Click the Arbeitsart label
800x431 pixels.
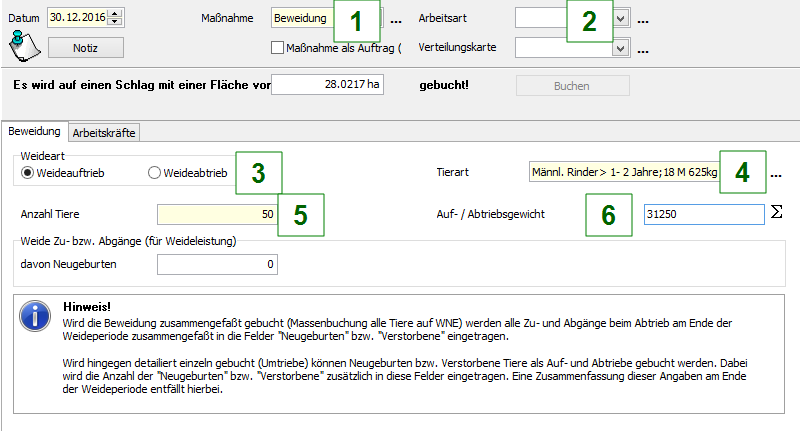(442, 18)
